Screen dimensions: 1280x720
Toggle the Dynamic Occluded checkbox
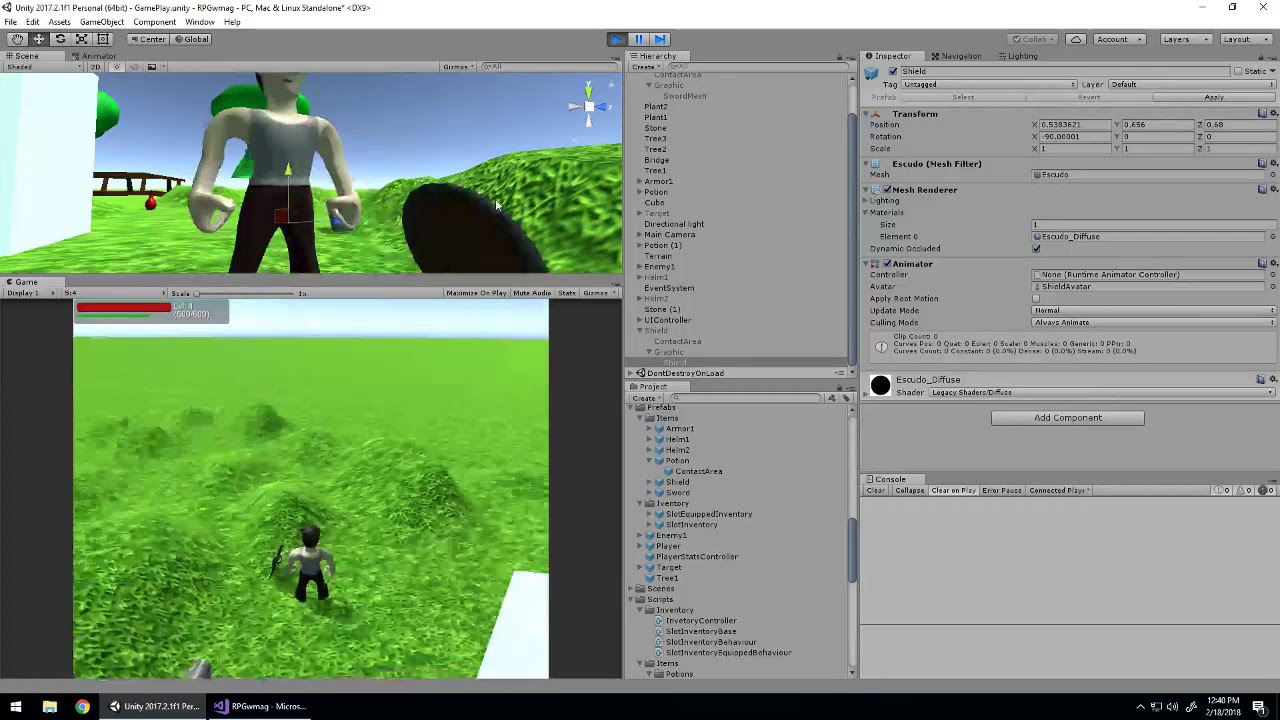click(1036, 249)
